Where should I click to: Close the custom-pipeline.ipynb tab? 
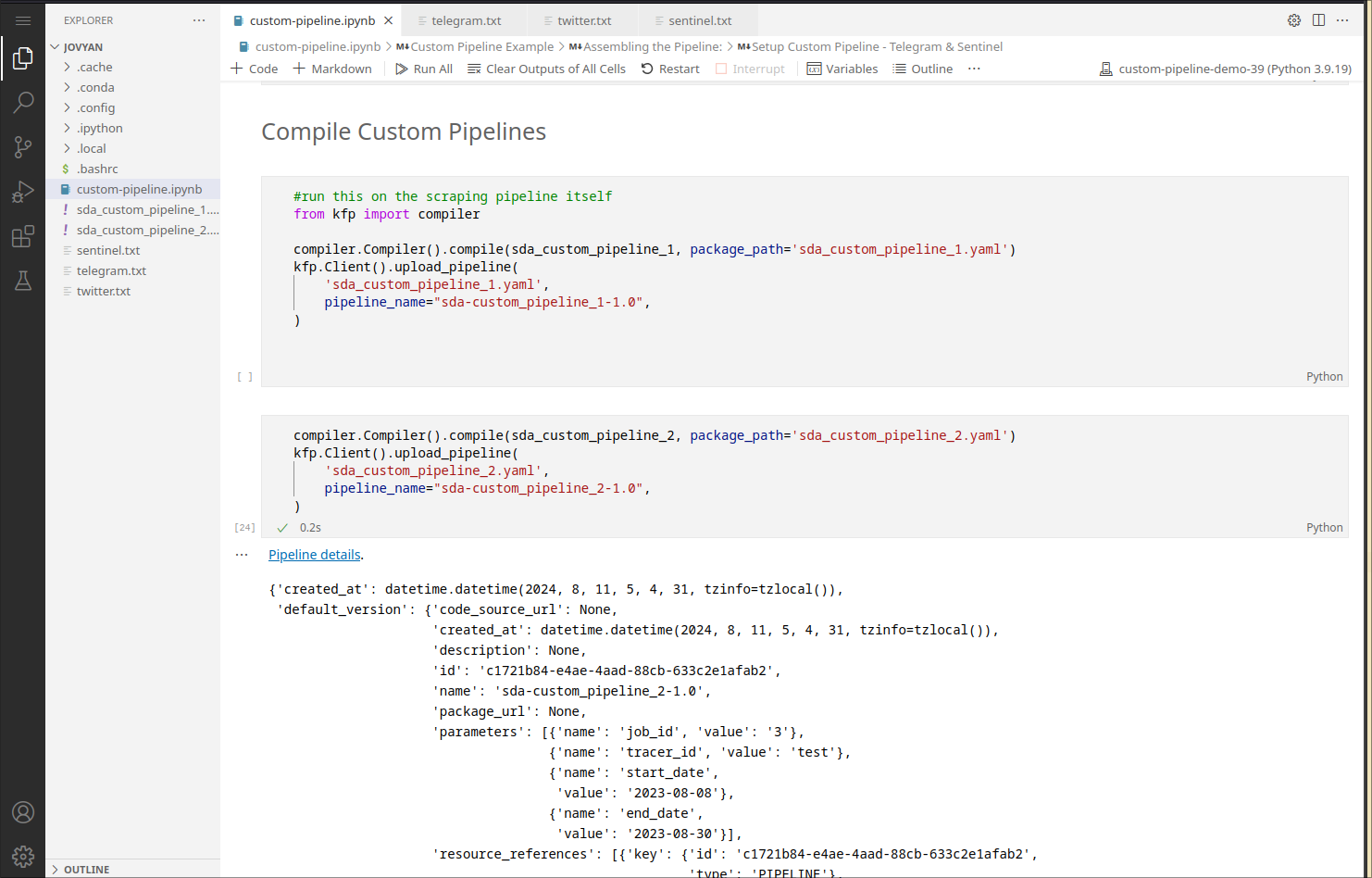click(x=389, y=20)
